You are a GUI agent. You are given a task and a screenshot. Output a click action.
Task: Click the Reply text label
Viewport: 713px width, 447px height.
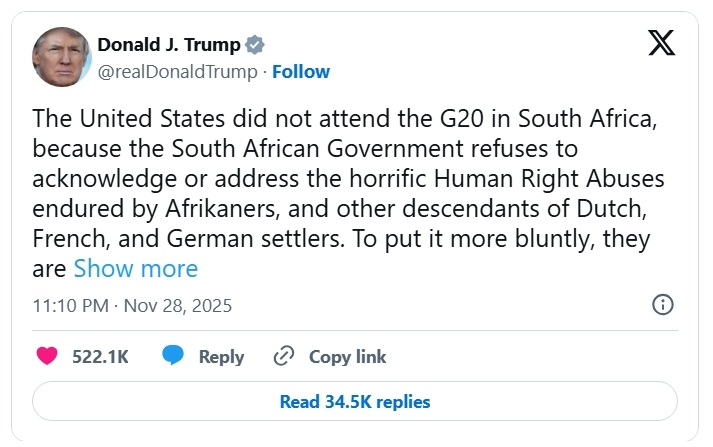221,356
